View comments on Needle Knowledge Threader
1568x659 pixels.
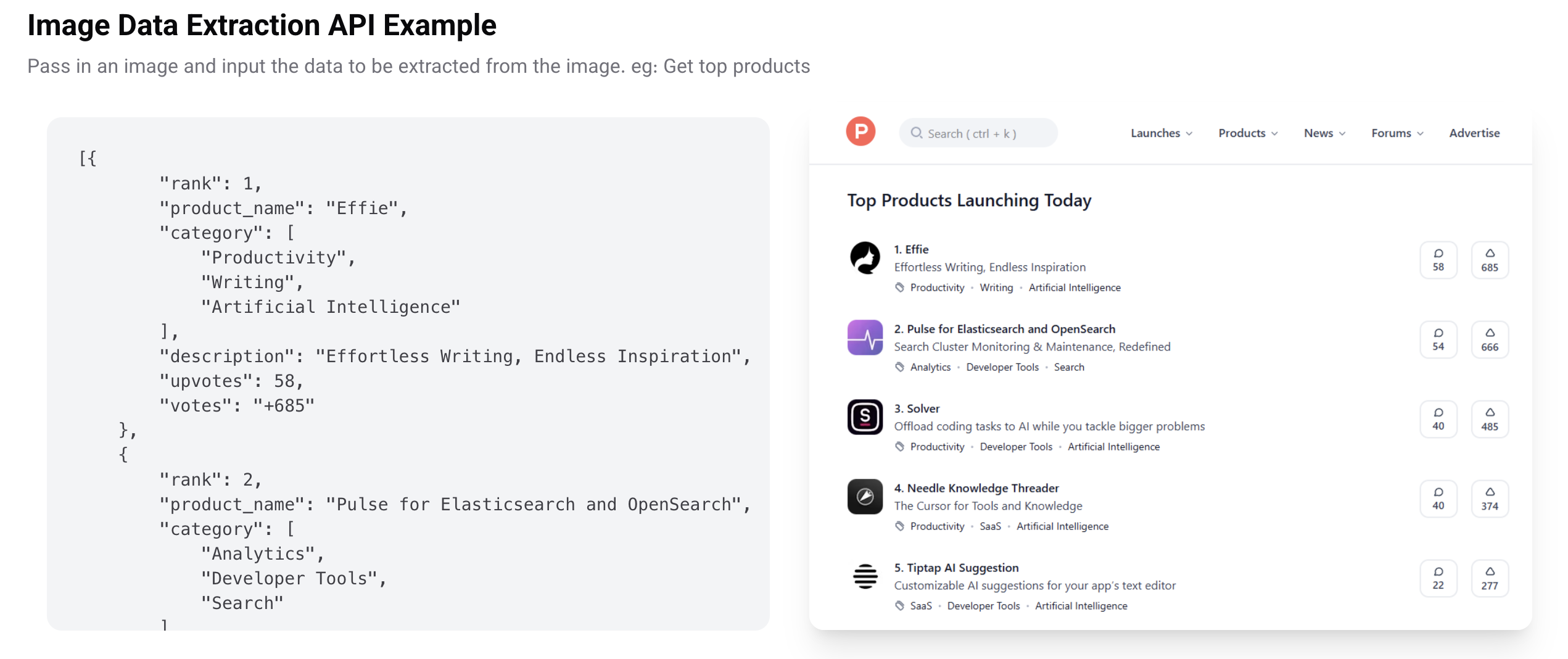point(1438,499)
